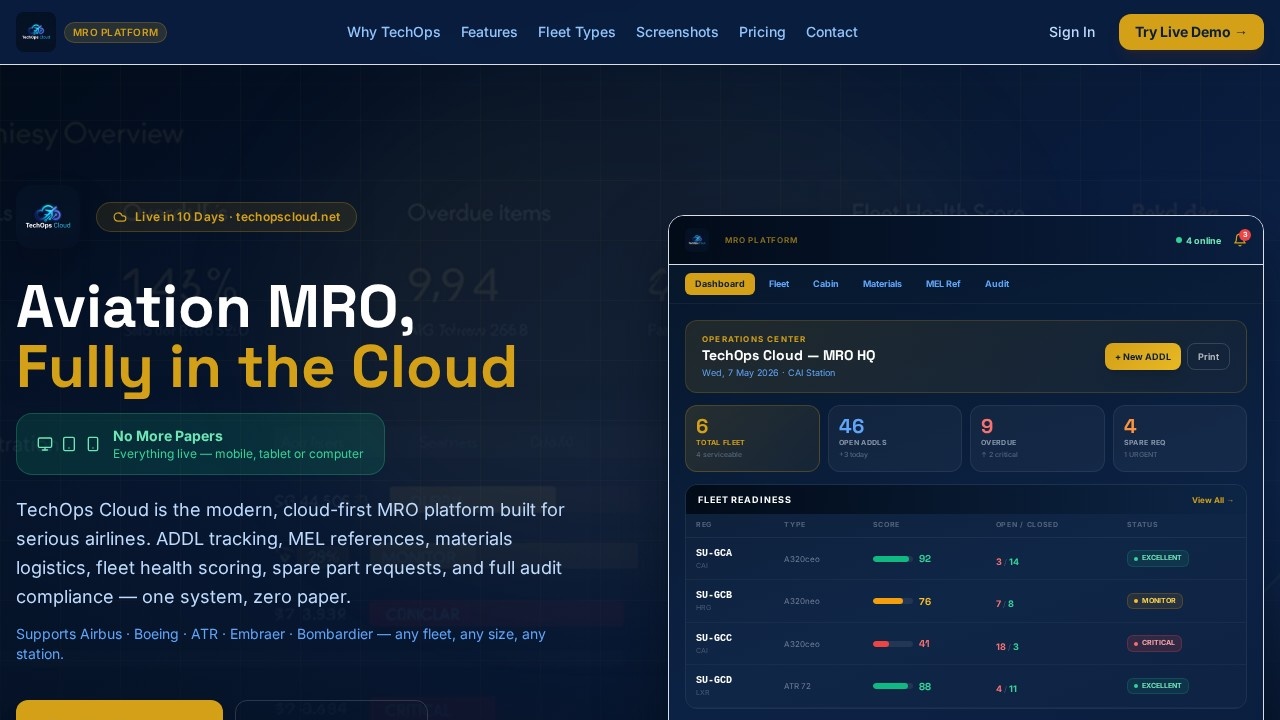This screenshot has height=720, width=1280.
Task: Click the Spare Req stat card
Action: click(x=1180, y=438)
